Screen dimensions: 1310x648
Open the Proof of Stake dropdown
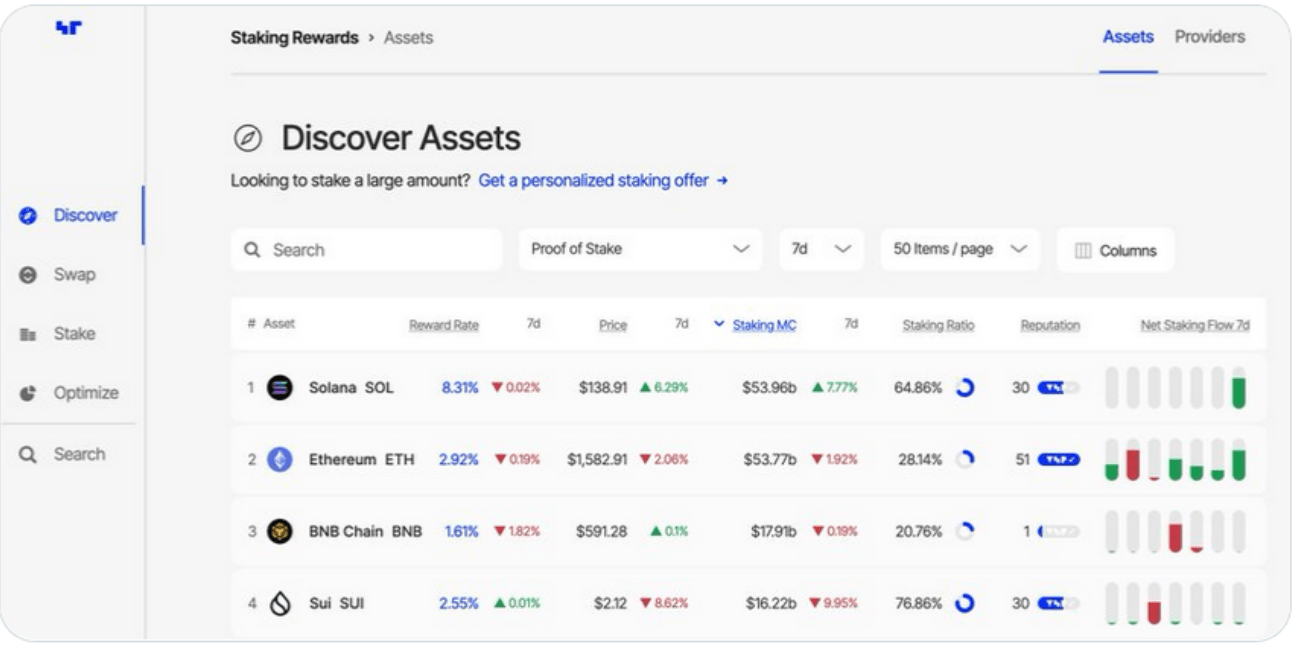point(640,250)
